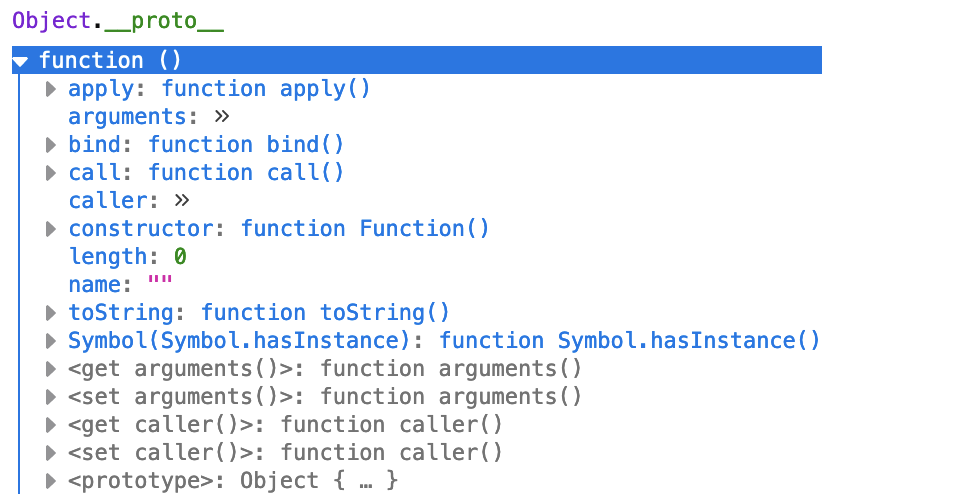This screenshot has height=500, width=968.
Task: Expand the constructor: function Function() entry
Action: coord(51,229)
